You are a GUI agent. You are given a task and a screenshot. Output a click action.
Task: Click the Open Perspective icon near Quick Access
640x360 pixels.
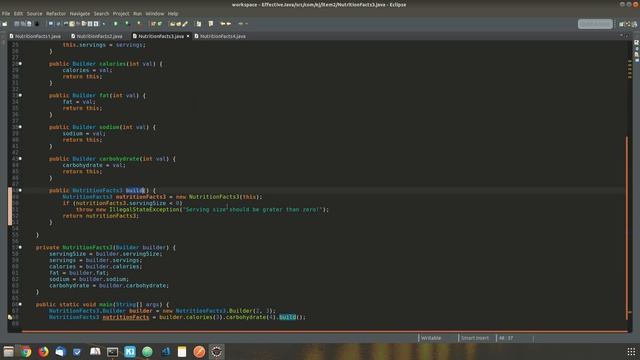click(622, 24)
